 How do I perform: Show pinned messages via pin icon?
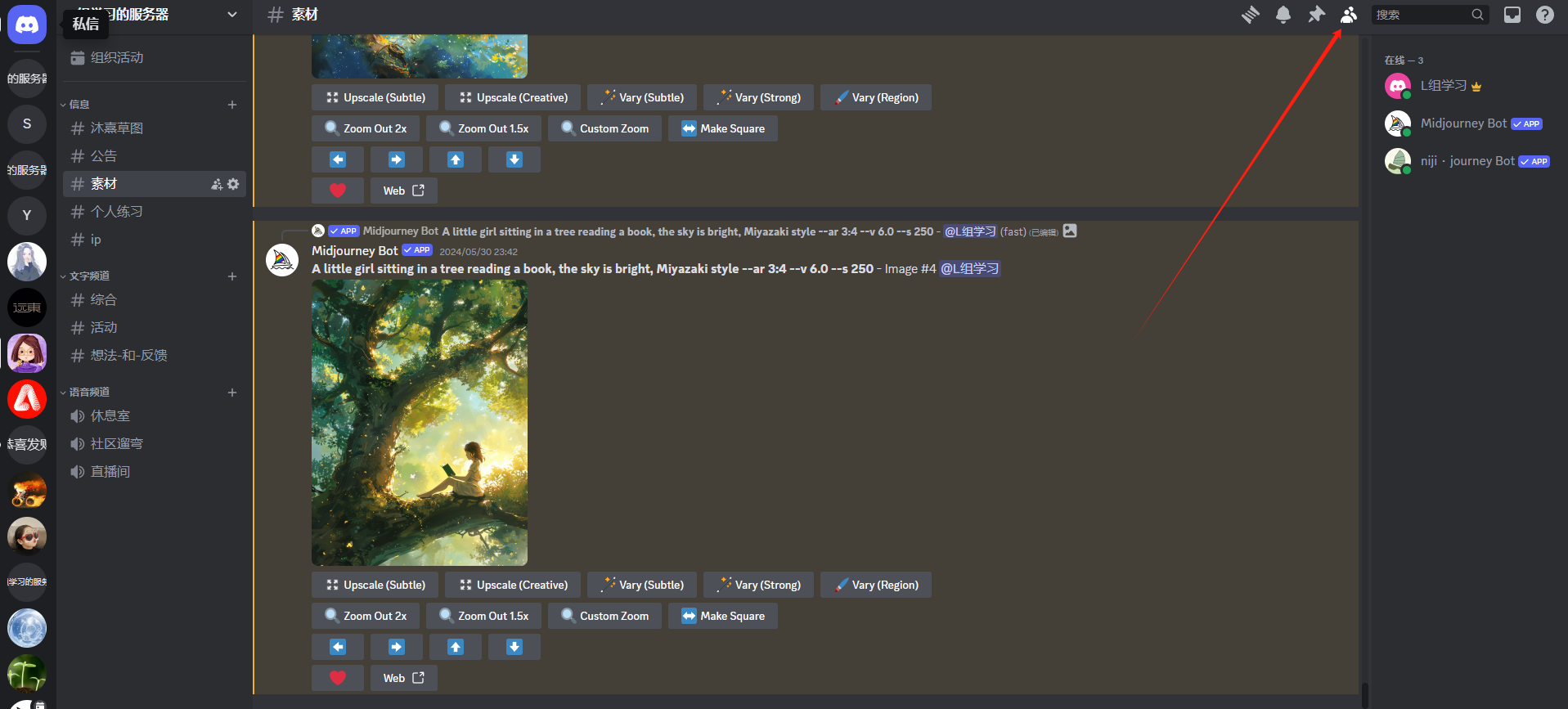1316,15
